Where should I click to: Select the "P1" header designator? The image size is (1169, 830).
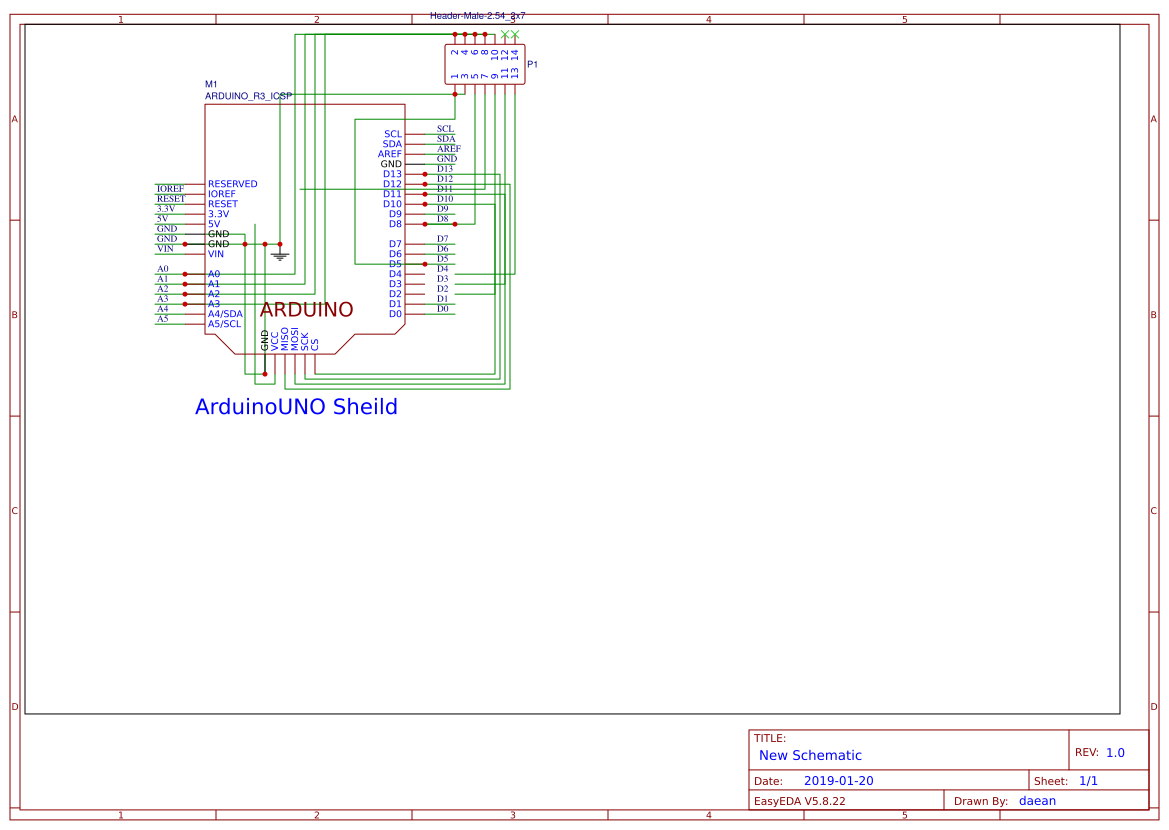532,64
